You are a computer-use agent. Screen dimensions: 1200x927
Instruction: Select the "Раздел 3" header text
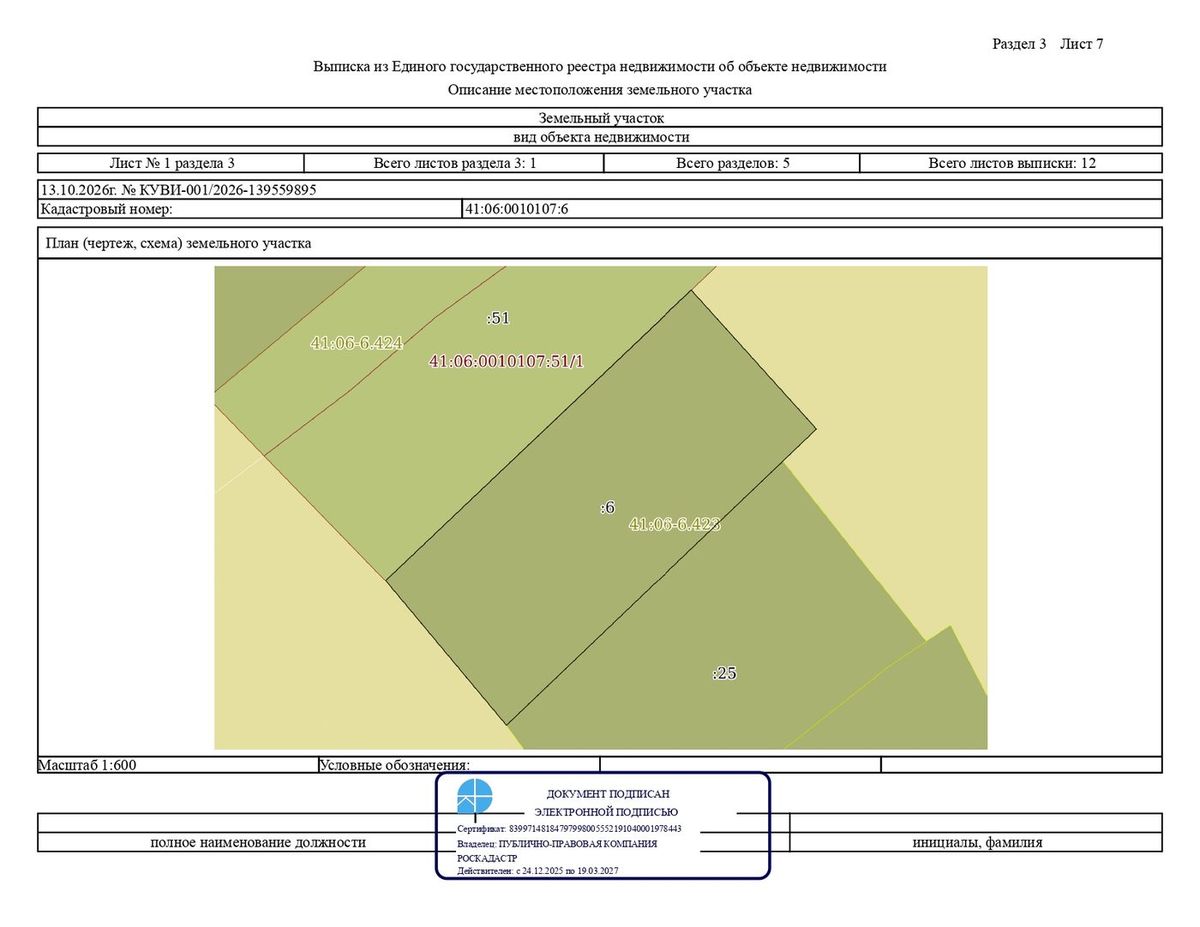point(1019,44)
